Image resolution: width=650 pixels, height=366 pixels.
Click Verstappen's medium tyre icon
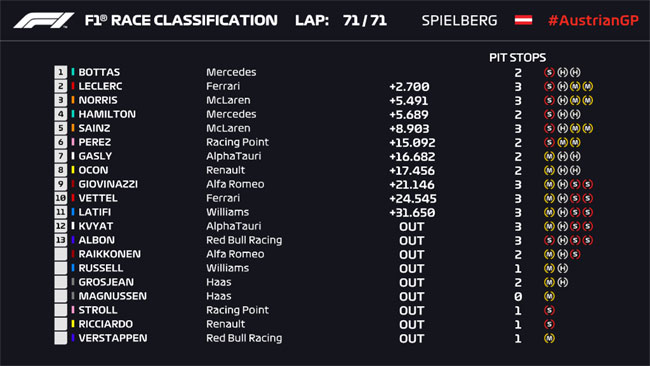point(549,338)
